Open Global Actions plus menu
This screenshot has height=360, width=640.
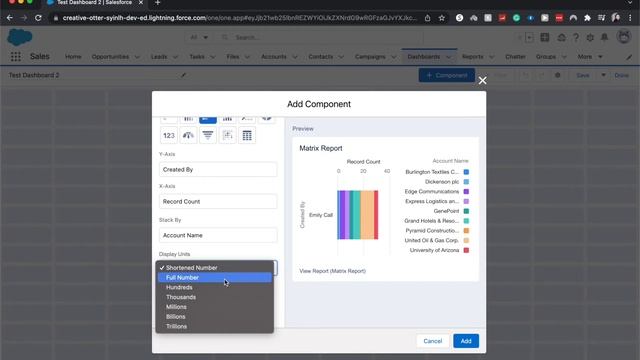(x=545, y=38)
